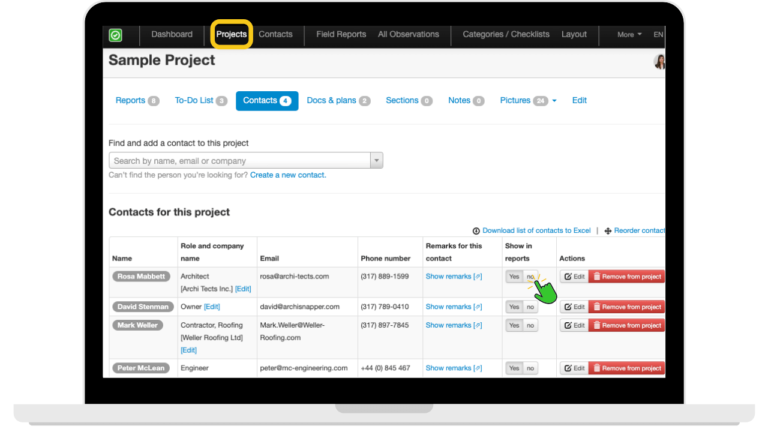Click the green ArchiSnapper logo icon
Viewport: 768px width, 432px height.
coord(115,35)
